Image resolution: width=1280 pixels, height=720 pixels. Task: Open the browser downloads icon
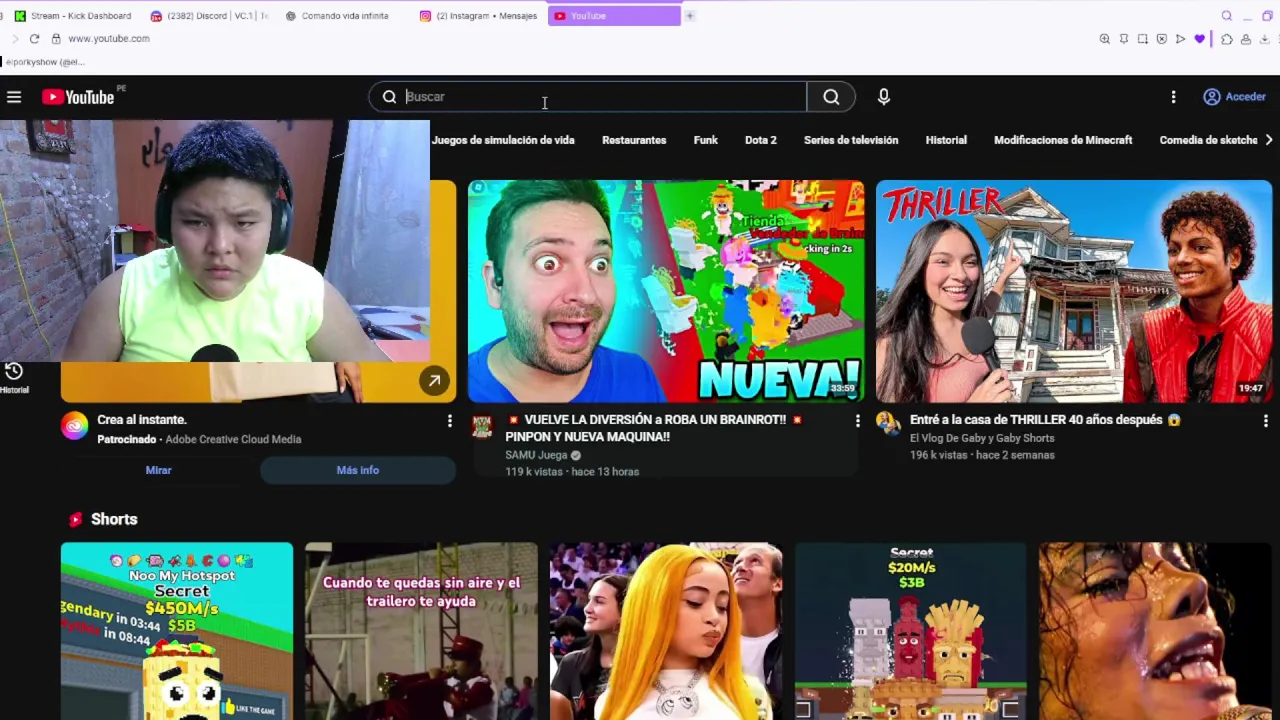(1265, 39)
